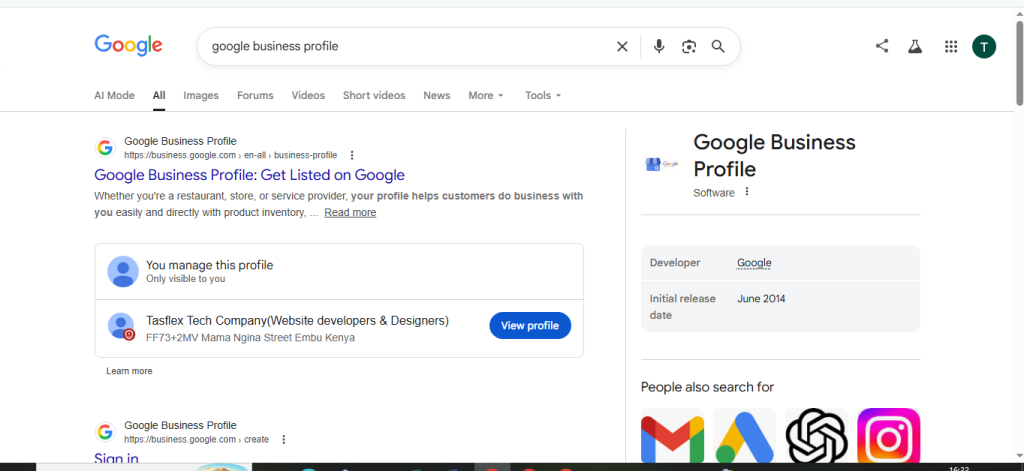Switch to Videos tab
The height and width of the screenshot is (471, 1024).
[x=308, y=95]
